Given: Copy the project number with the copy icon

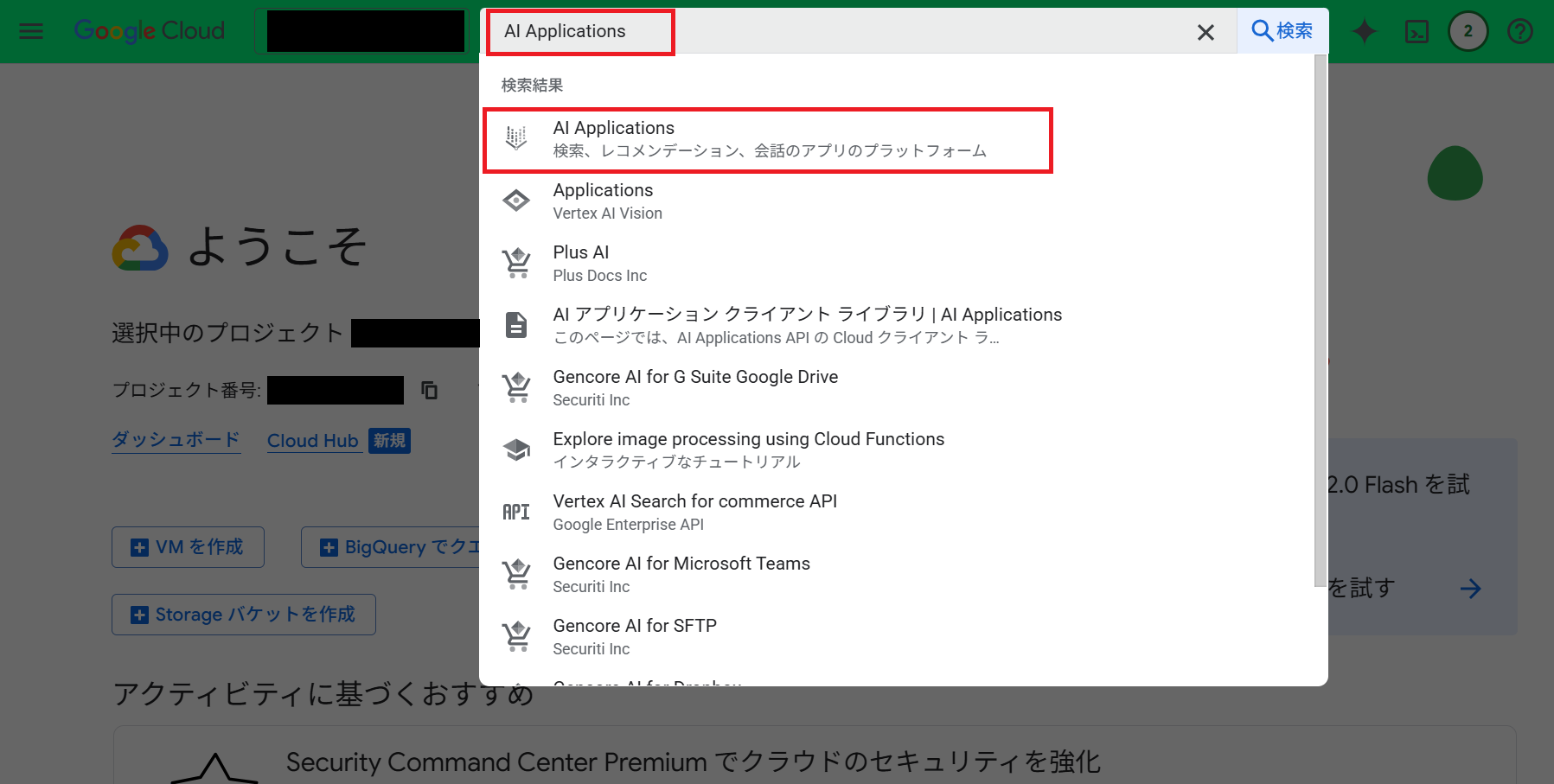Looking at the screenshot, I should 430,391.
